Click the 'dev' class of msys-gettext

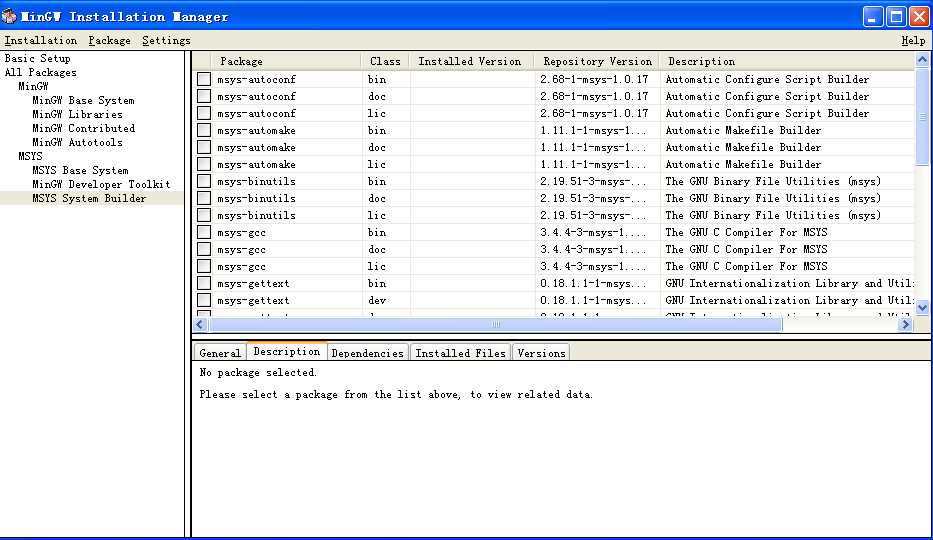[x=377, y=300]
